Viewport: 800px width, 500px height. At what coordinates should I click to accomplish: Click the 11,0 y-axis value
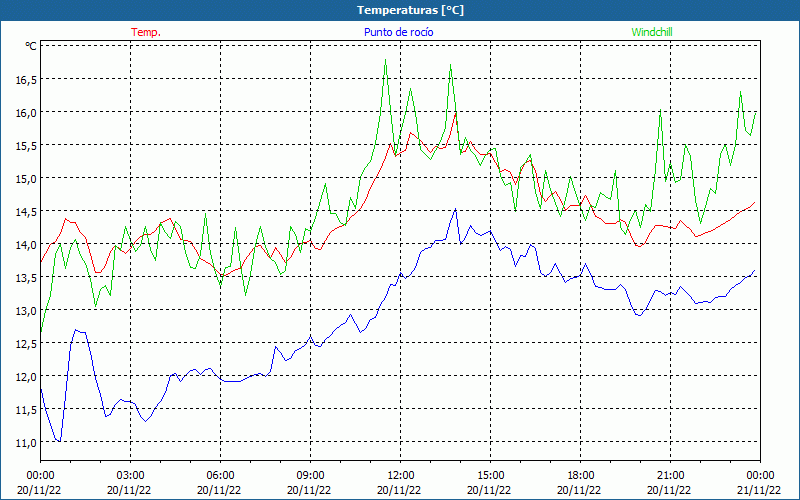[x=26, y=443]
